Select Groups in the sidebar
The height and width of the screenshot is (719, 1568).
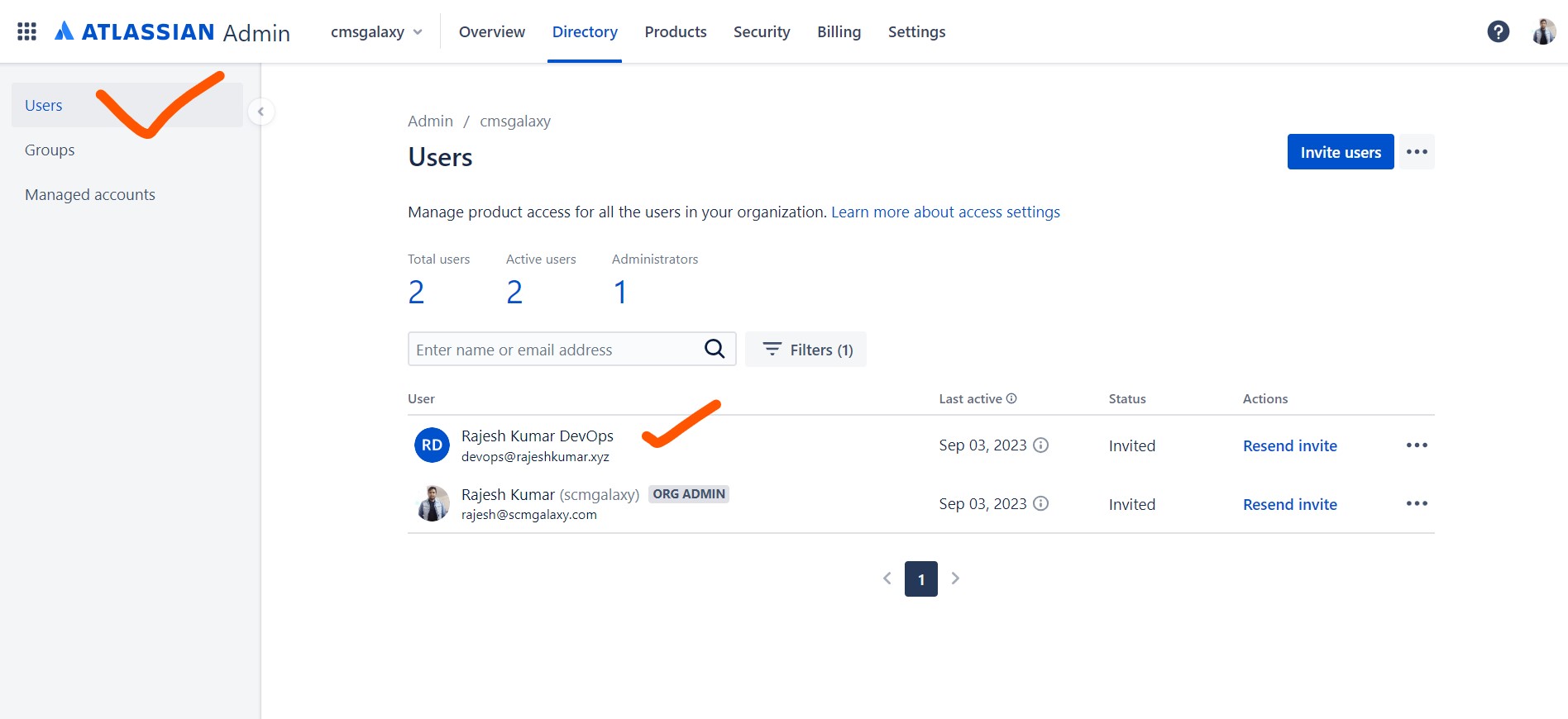tap(50, 150)
